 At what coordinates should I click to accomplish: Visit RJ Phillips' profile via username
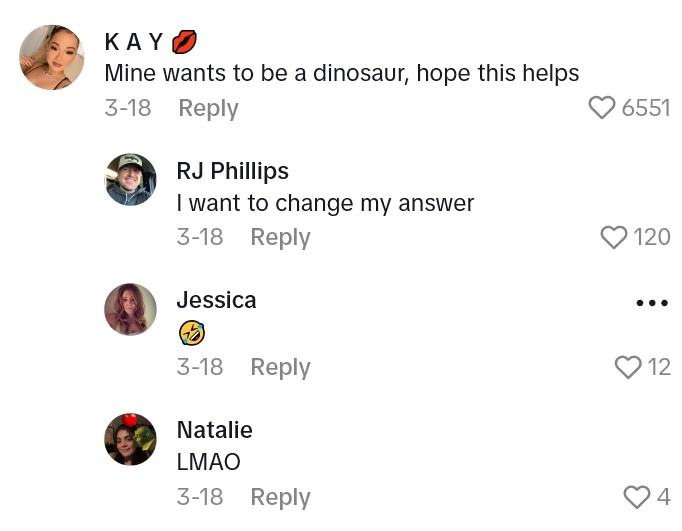[x=232, y=171]
